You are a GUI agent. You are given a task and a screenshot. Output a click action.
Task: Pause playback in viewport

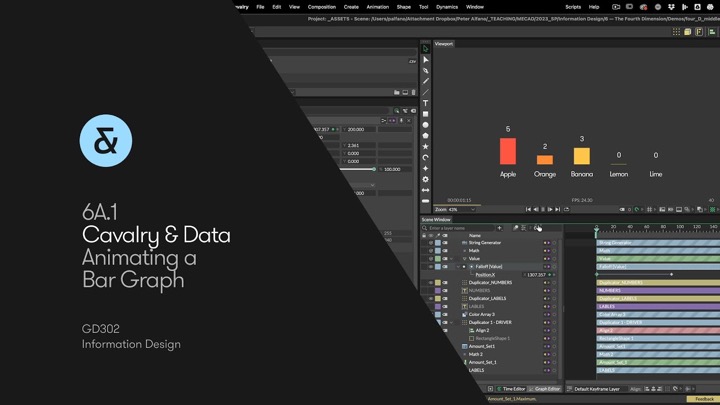click(543, 209)
